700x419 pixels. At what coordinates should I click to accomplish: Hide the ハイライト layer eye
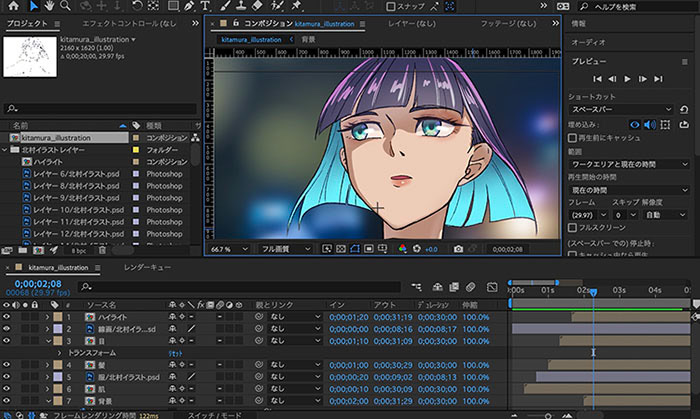(x=6, y=317)
